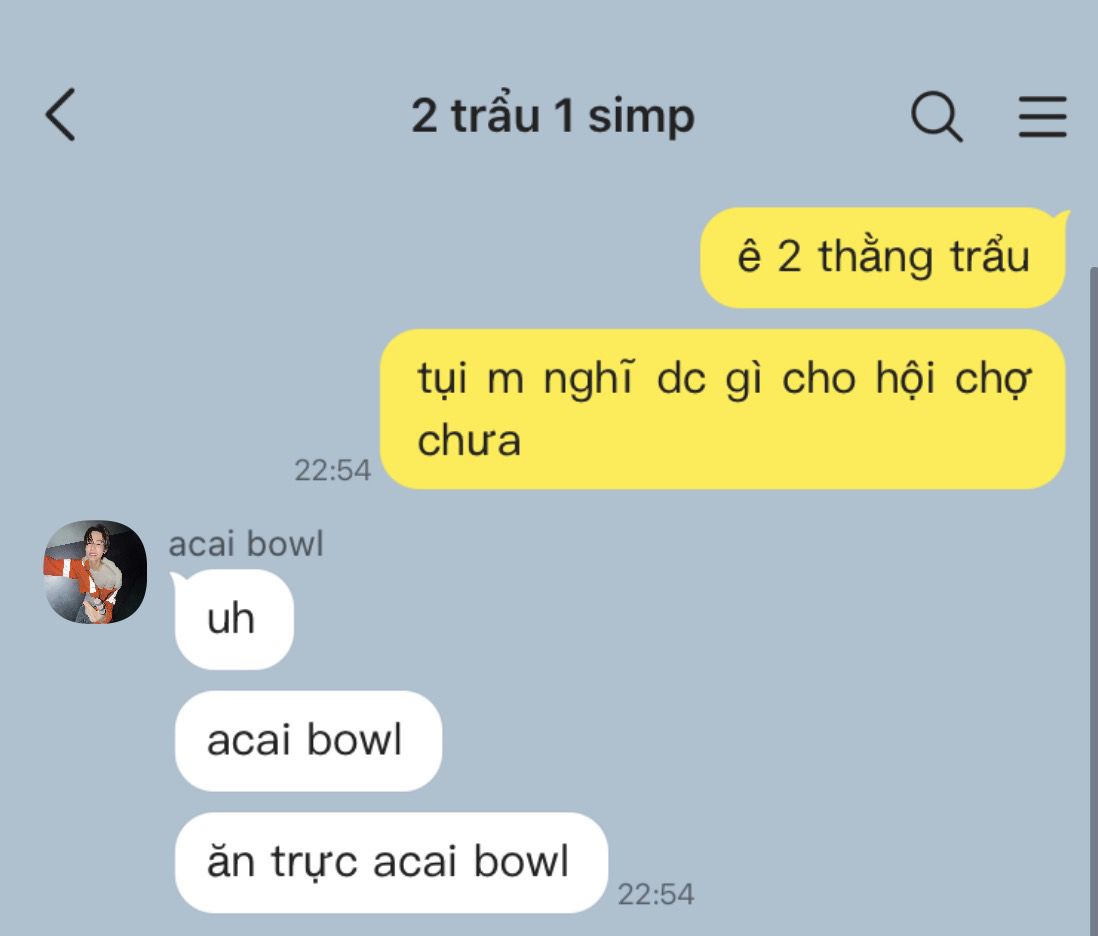Image resolution: width=1098 pixels, height=936 pixels.
Task: Tap the word simp in the header
Action: [641, 117]
